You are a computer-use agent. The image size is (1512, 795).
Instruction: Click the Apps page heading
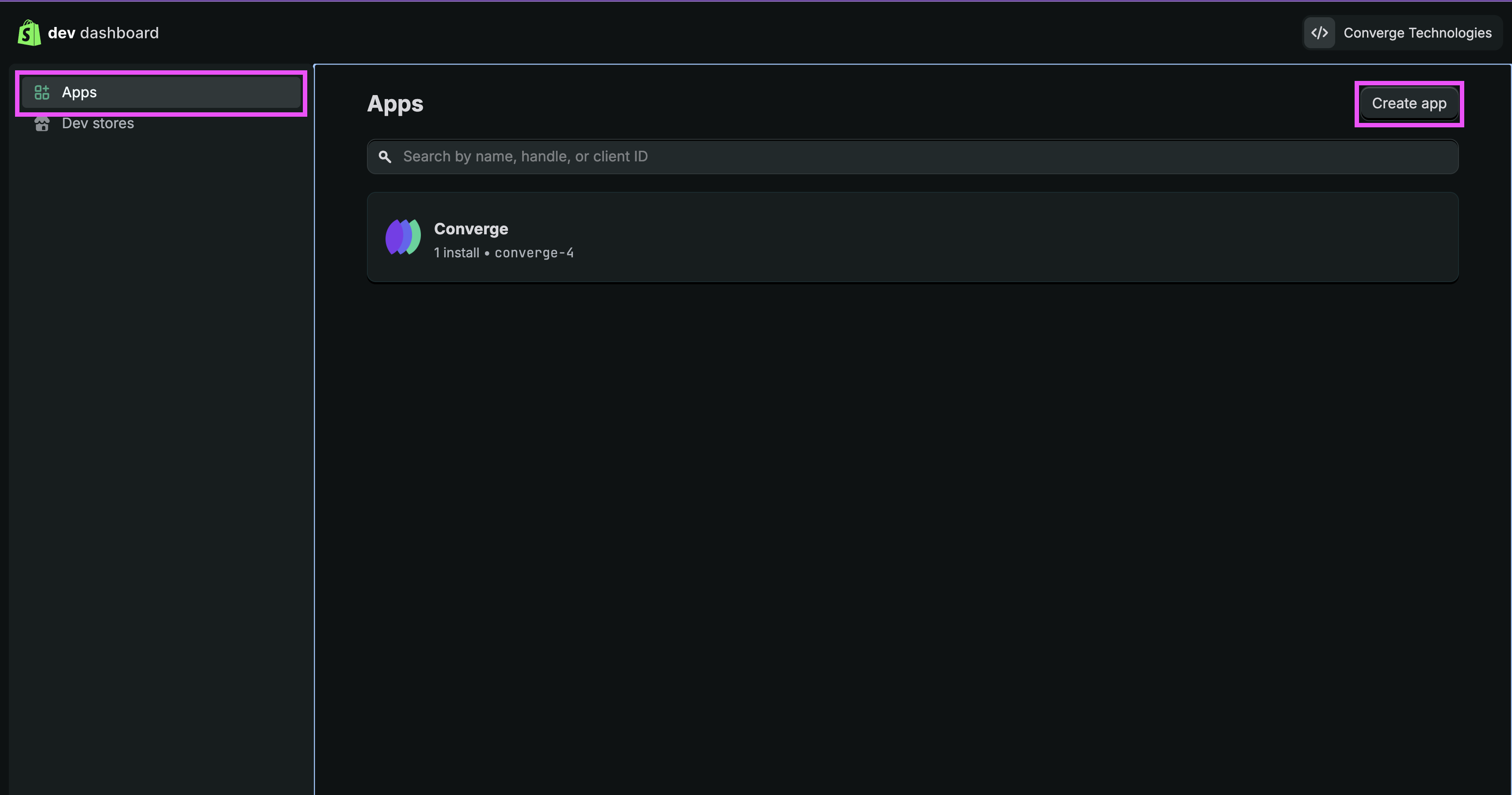tap(395, 103)
